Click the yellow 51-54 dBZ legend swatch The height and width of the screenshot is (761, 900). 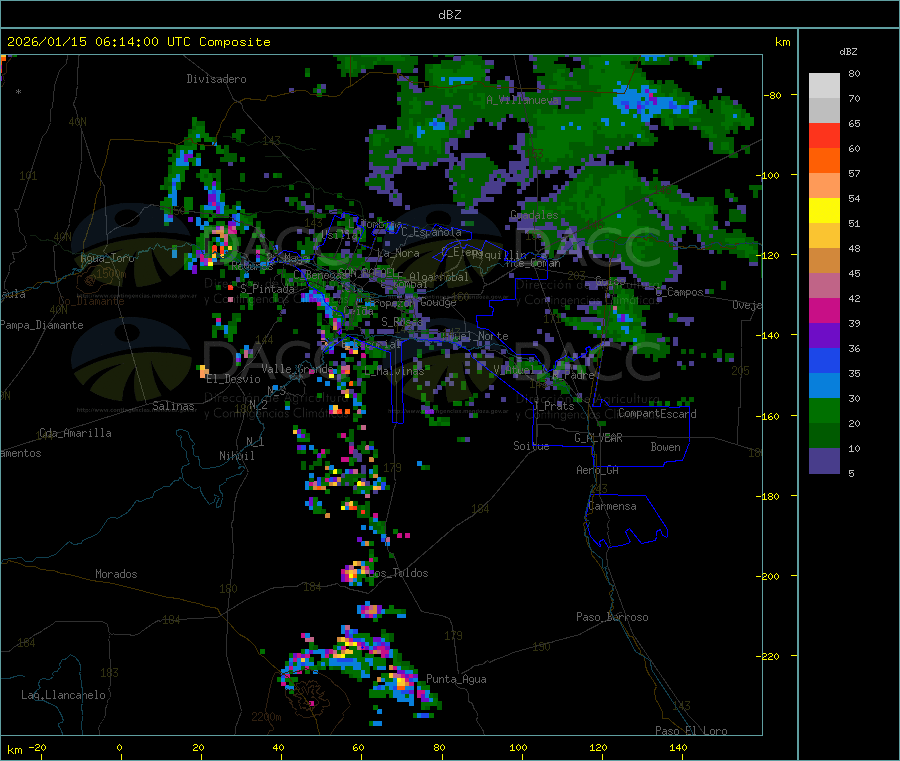[x=824, y=211]
